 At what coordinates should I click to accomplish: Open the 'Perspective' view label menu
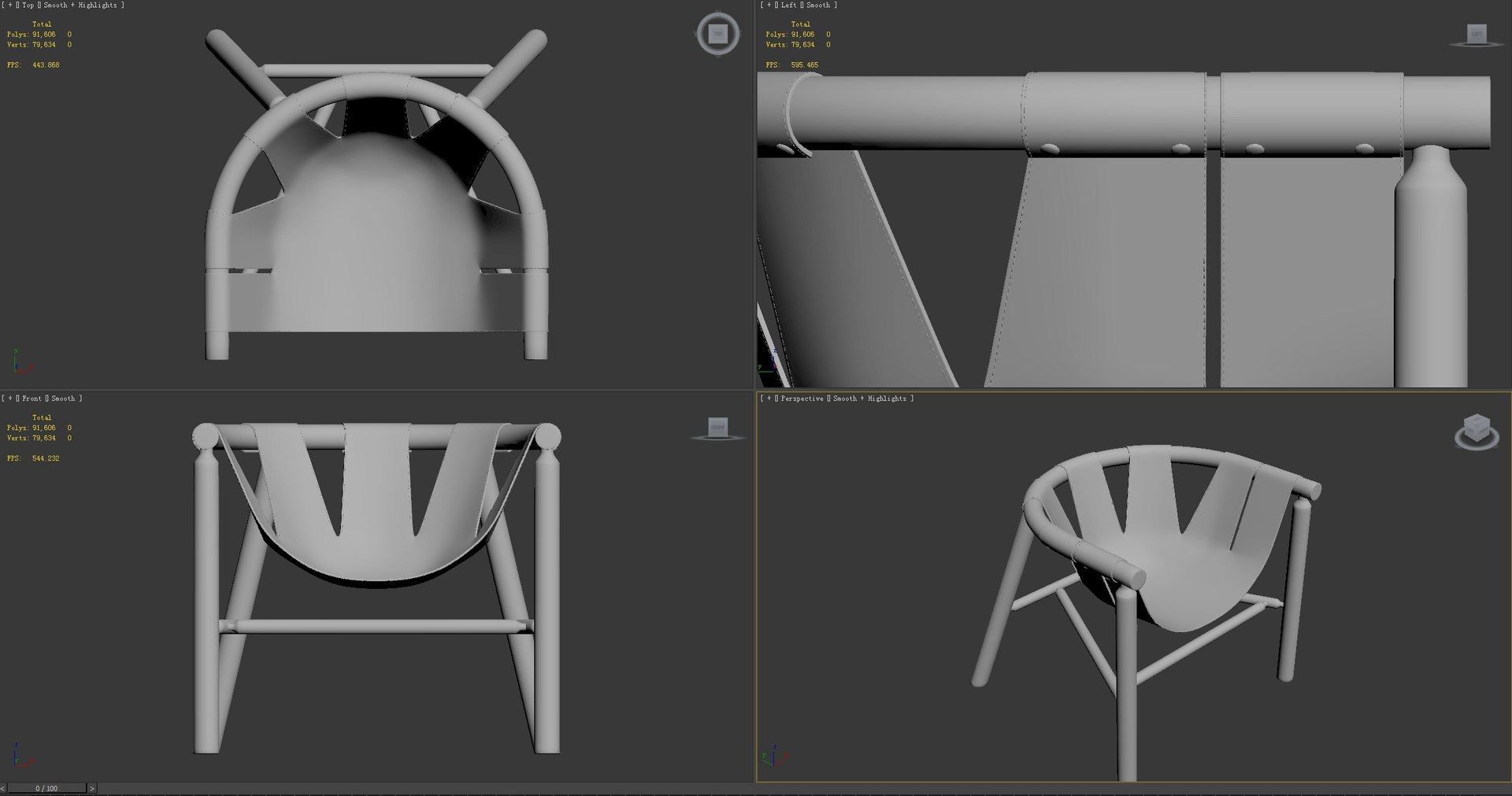(803, 398)
